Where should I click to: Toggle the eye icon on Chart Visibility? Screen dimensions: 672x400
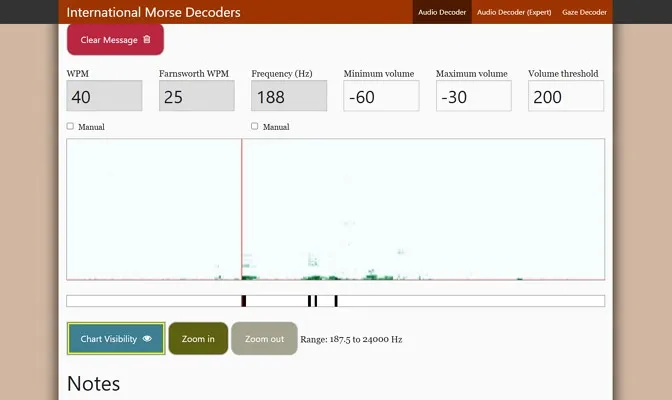point(147,339)
